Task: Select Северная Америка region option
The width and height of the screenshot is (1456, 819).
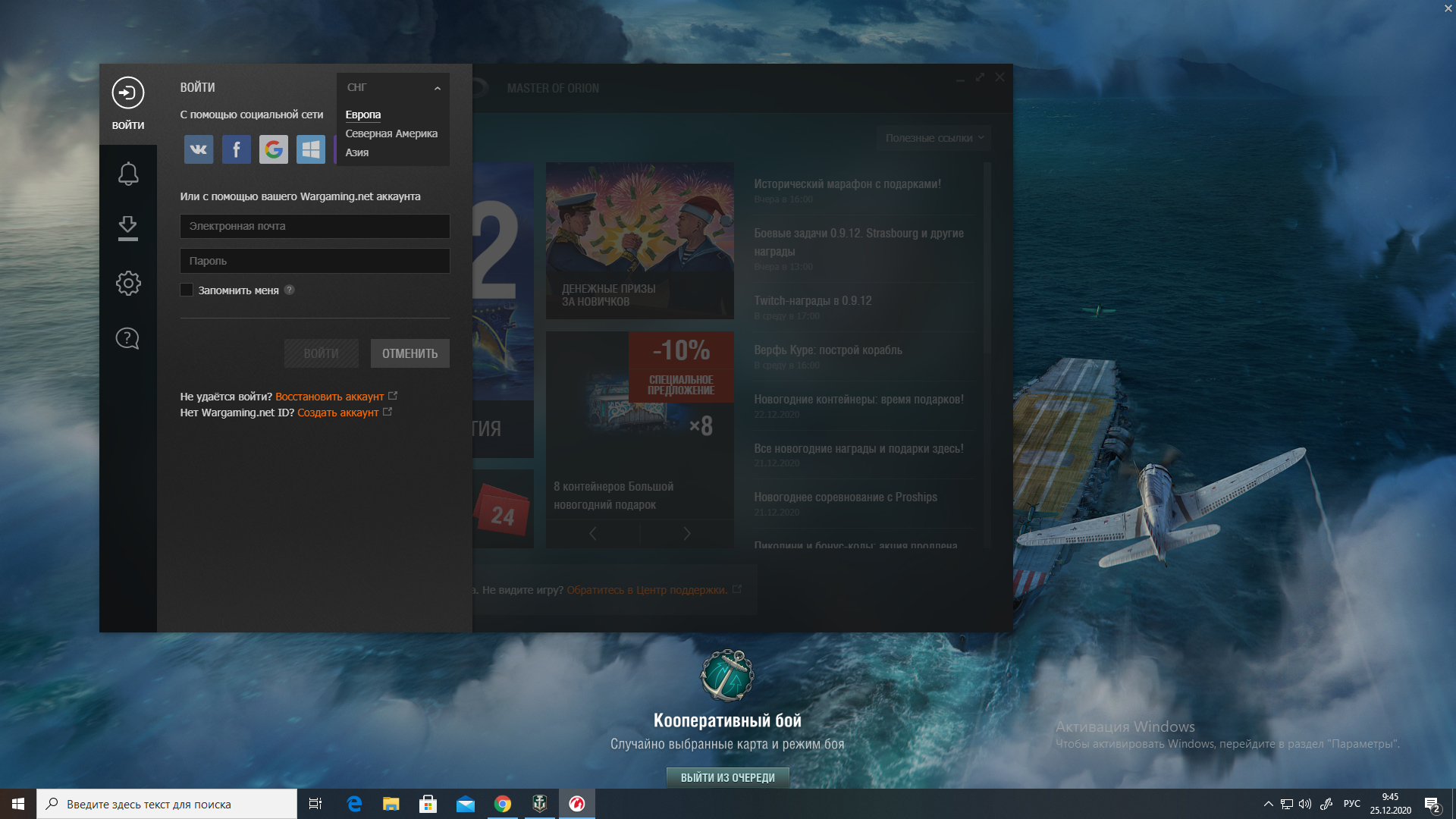Action: (x=391, y=133)
